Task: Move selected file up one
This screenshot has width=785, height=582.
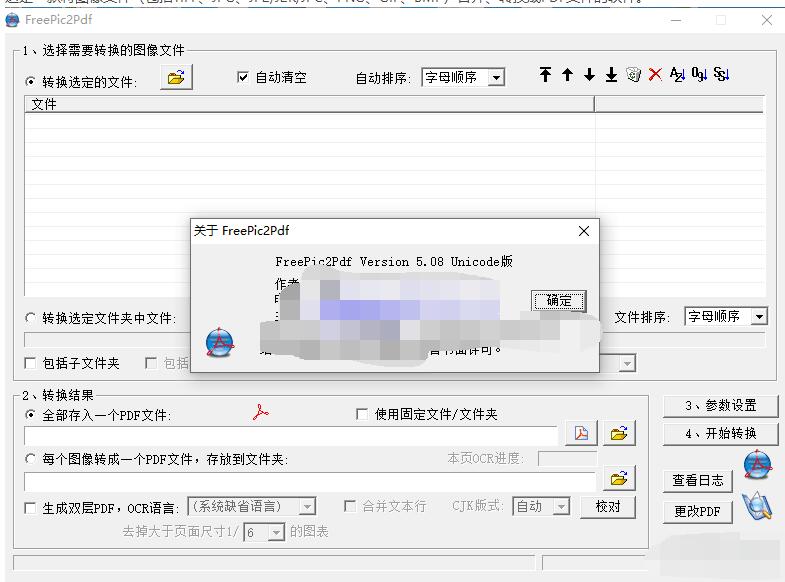Action: click(567, 75)
